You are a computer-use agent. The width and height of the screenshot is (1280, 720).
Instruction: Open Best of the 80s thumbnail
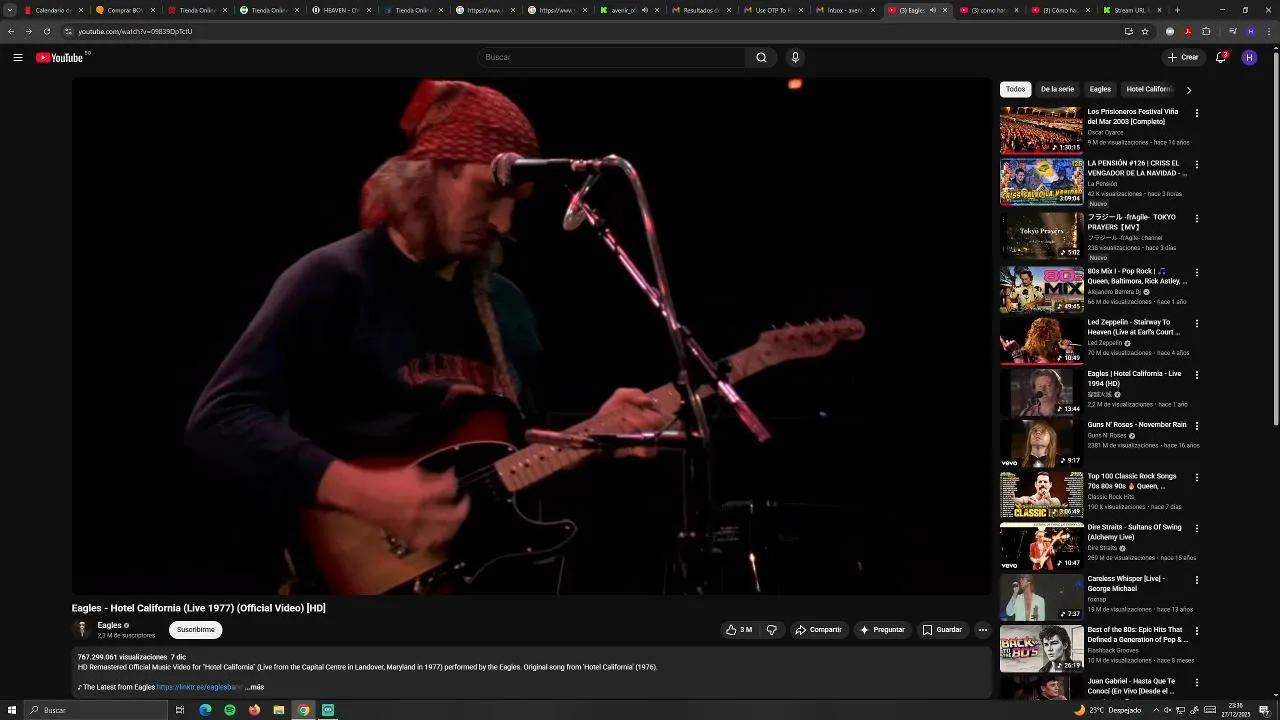tap(1041, 648)
